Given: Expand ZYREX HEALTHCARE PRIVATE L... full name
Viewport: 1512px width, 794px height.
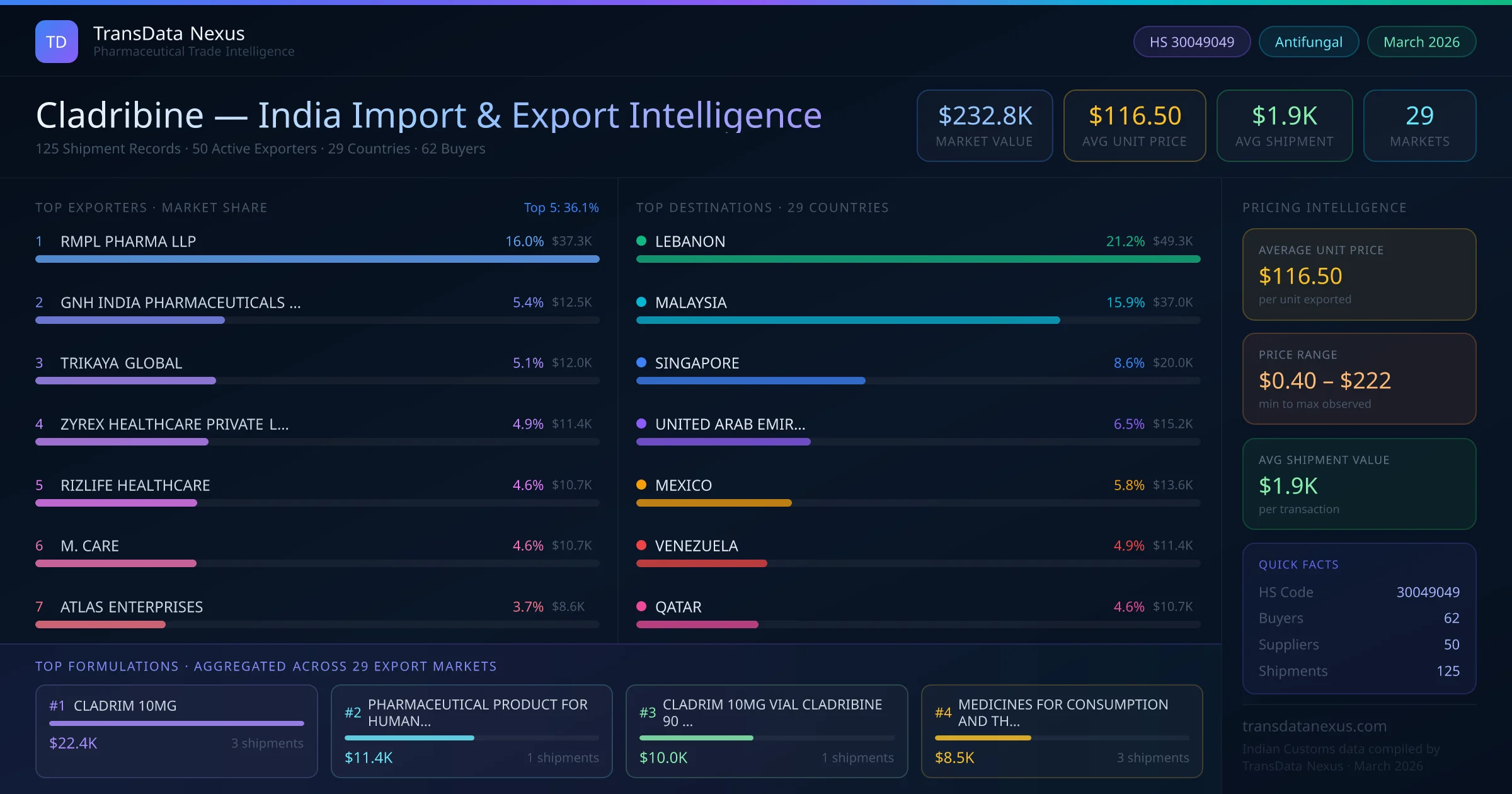Looking at the screenshot, I should (x=175, y=424).
